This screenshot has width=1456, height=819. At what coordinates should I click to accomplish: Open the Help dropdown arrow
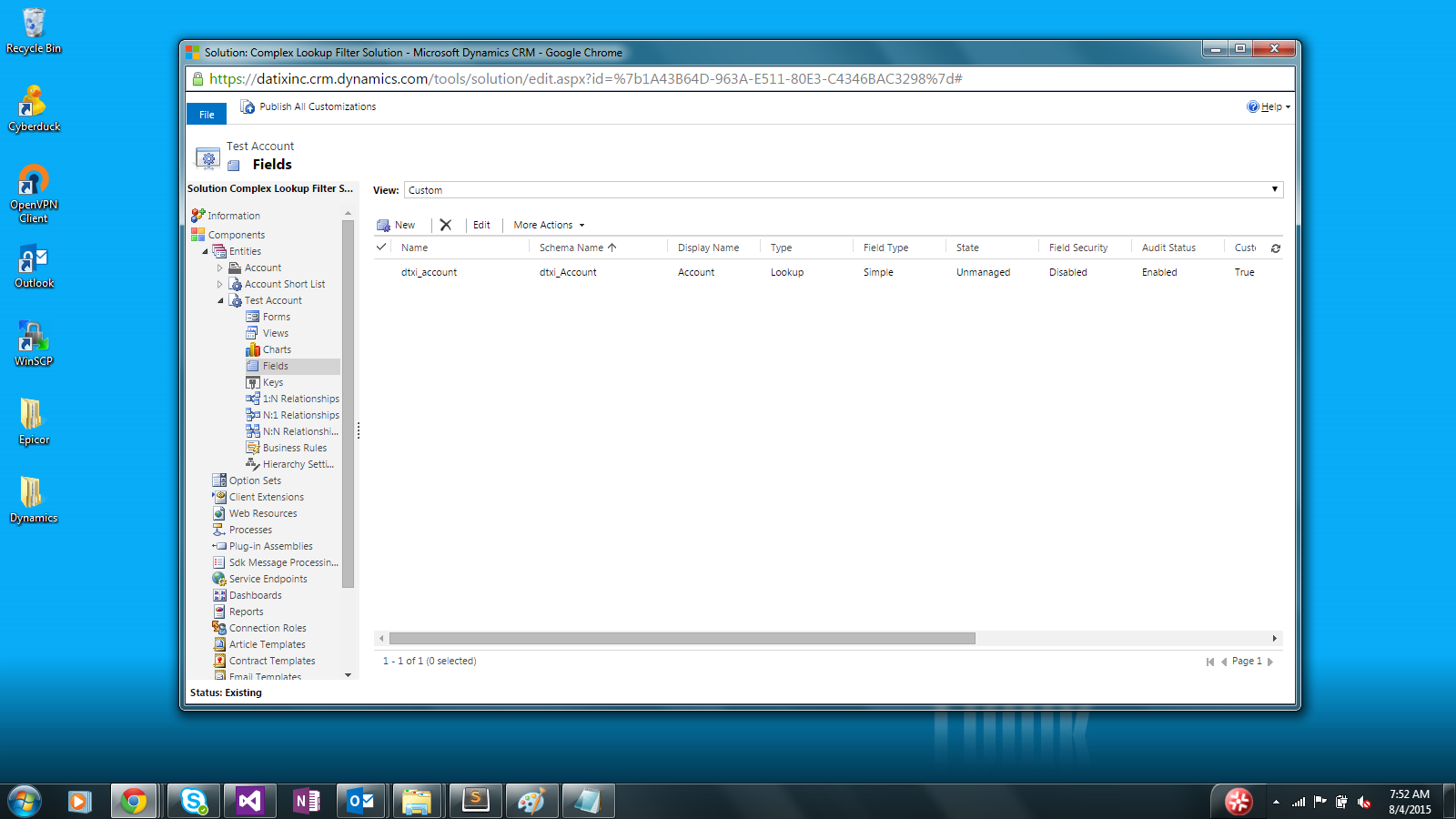pos(1288,107)
